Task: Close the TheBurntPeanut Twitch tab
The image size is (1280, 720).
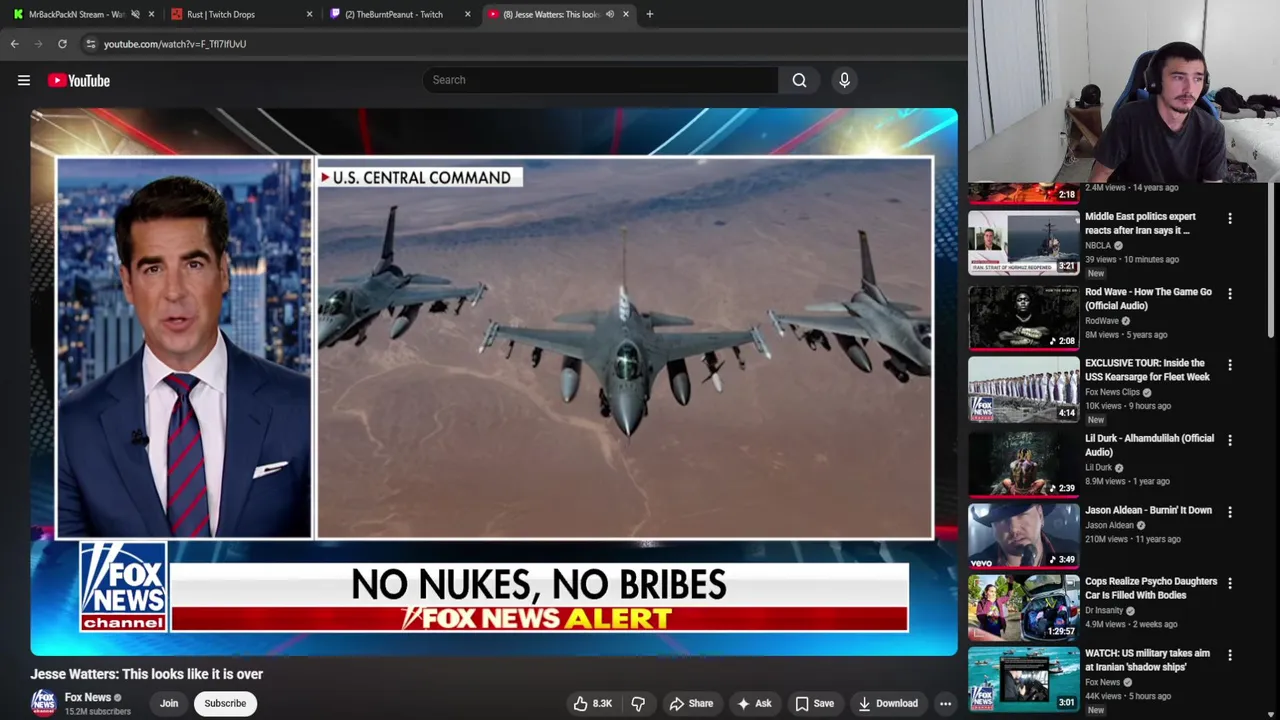Action: pos(467,14)
